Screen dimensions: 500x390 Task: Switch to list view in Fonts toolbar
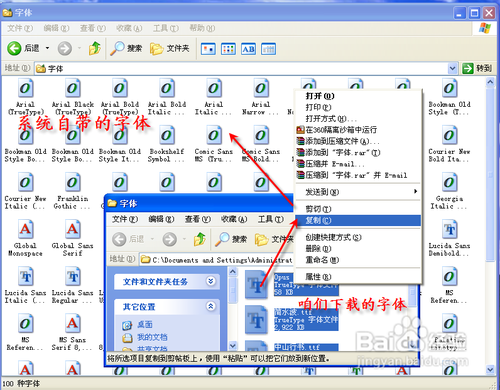coord(228,49)
